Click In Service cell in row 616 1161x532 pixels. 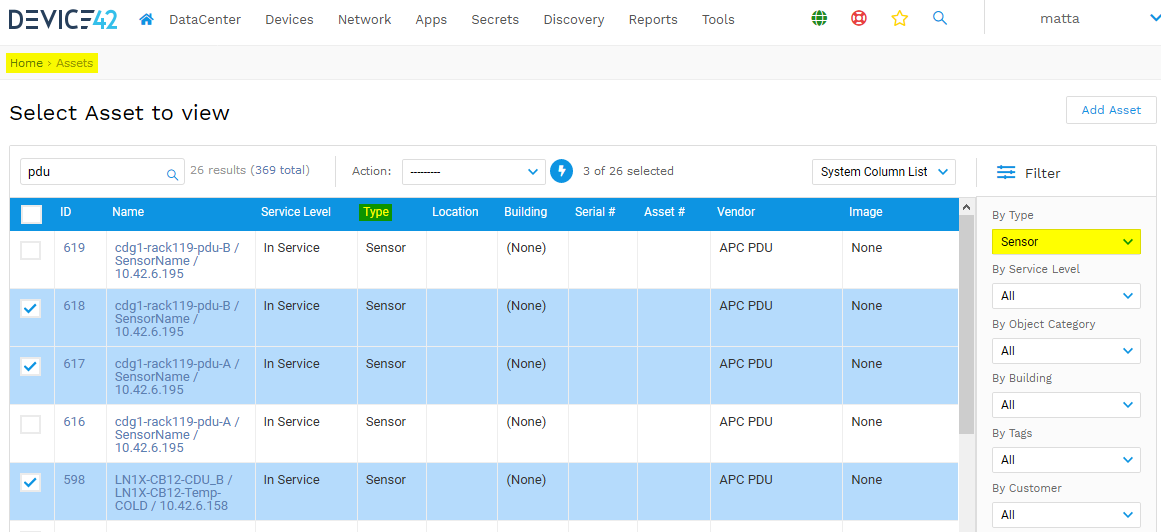point(292,422)
